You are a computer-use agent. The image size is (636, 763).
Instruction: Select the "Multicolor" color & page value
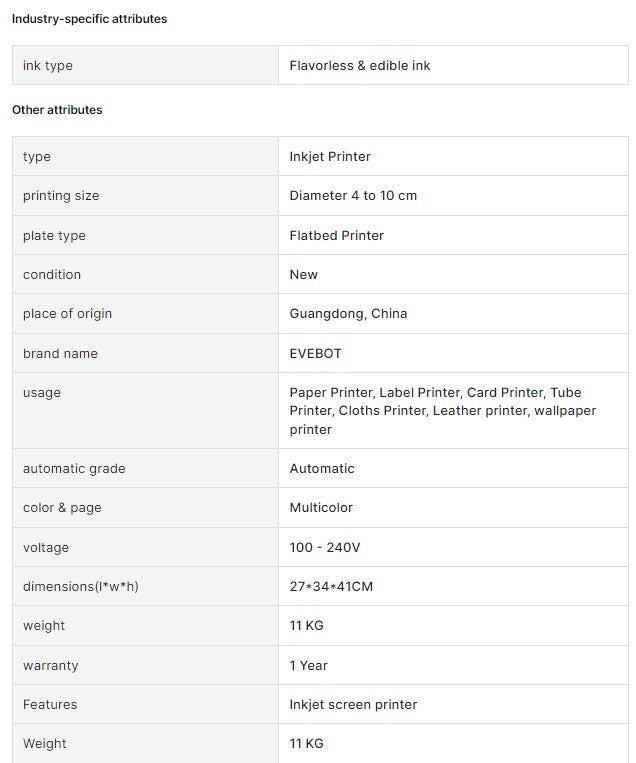321,508
